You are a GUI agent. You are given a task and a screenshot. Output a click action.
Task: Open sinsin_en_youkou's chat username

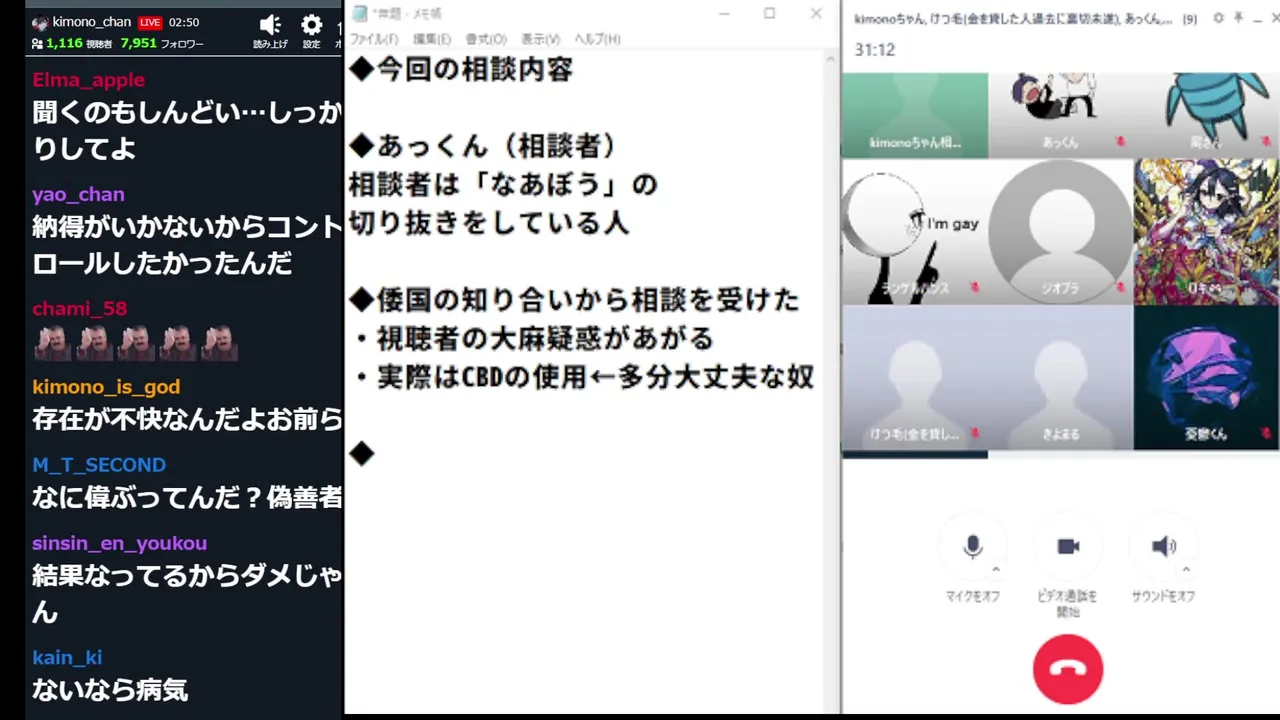[119, 543]
